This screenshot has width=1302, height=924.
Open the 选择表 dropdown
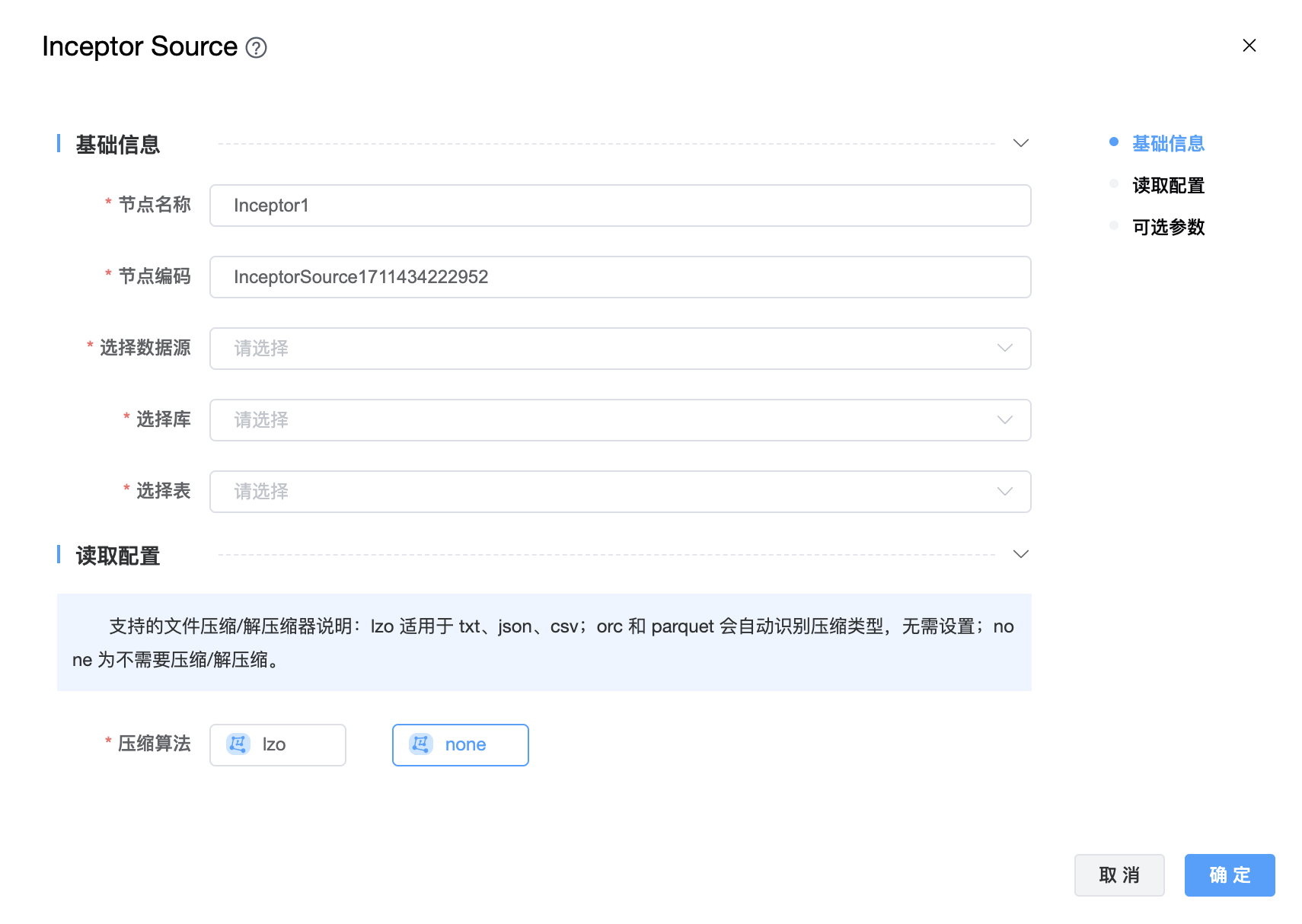[620, 492]
